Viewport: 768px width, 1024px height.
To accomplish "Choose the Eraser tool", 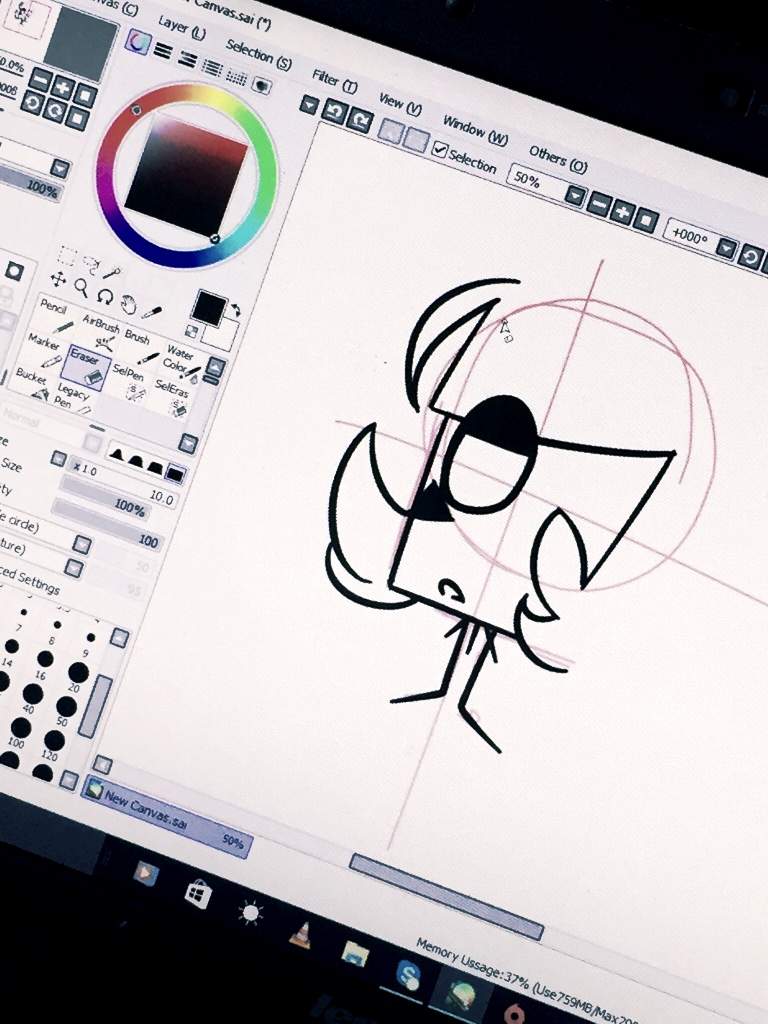I will click(86, 368).
